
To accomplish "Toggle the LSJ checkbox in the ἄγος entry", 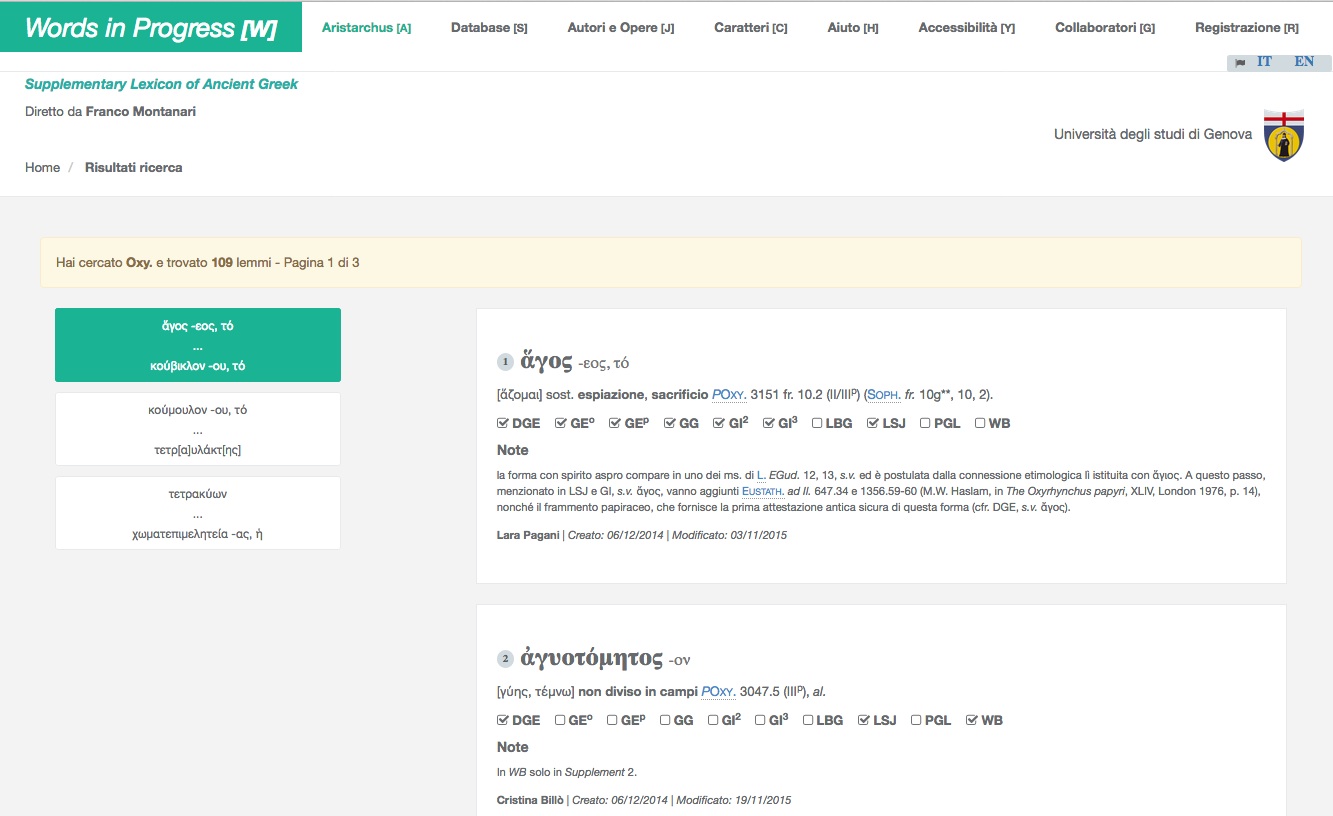I will [873, 423].
